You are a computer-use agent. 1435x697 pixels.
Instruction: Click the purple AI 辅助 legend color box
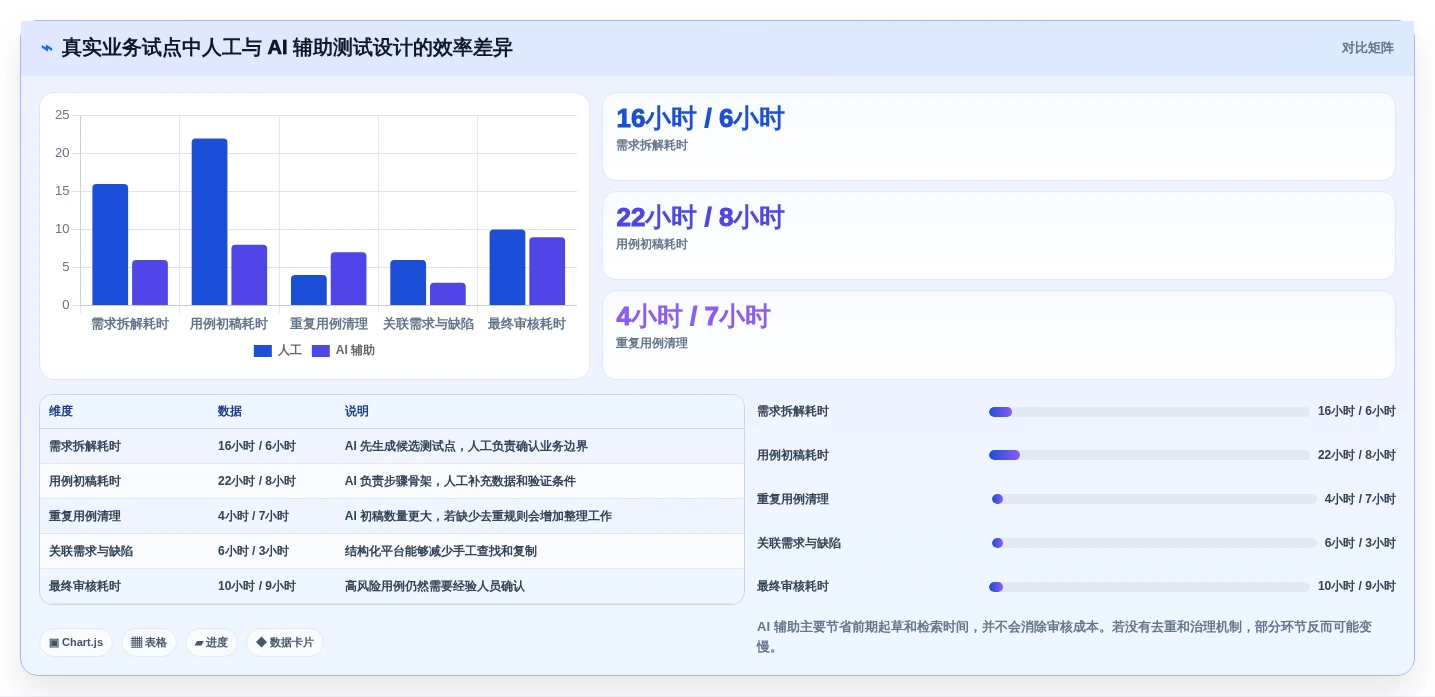[321, 351]
